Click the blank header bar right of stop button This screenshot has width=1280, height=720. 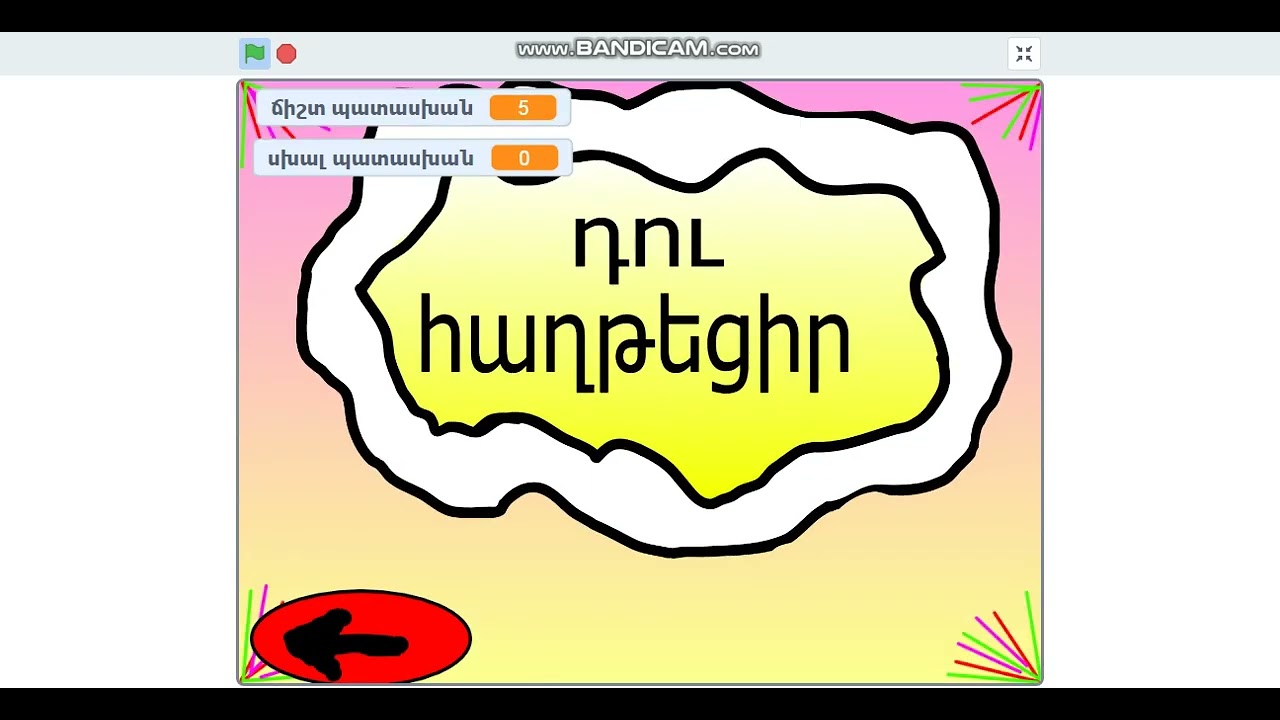(x=400, y=54)
